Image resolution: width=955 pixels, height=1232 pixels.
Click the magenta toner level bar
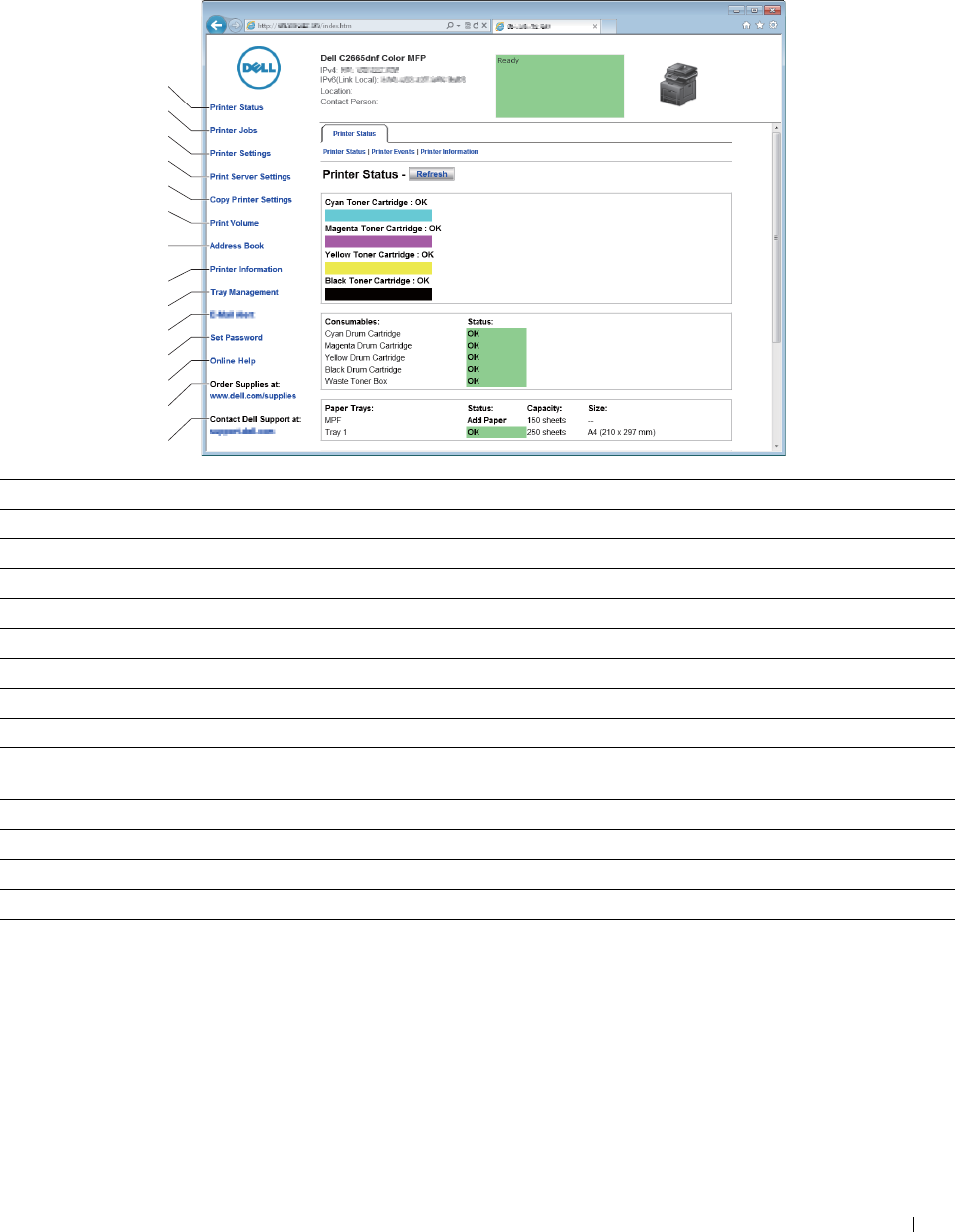378,241
